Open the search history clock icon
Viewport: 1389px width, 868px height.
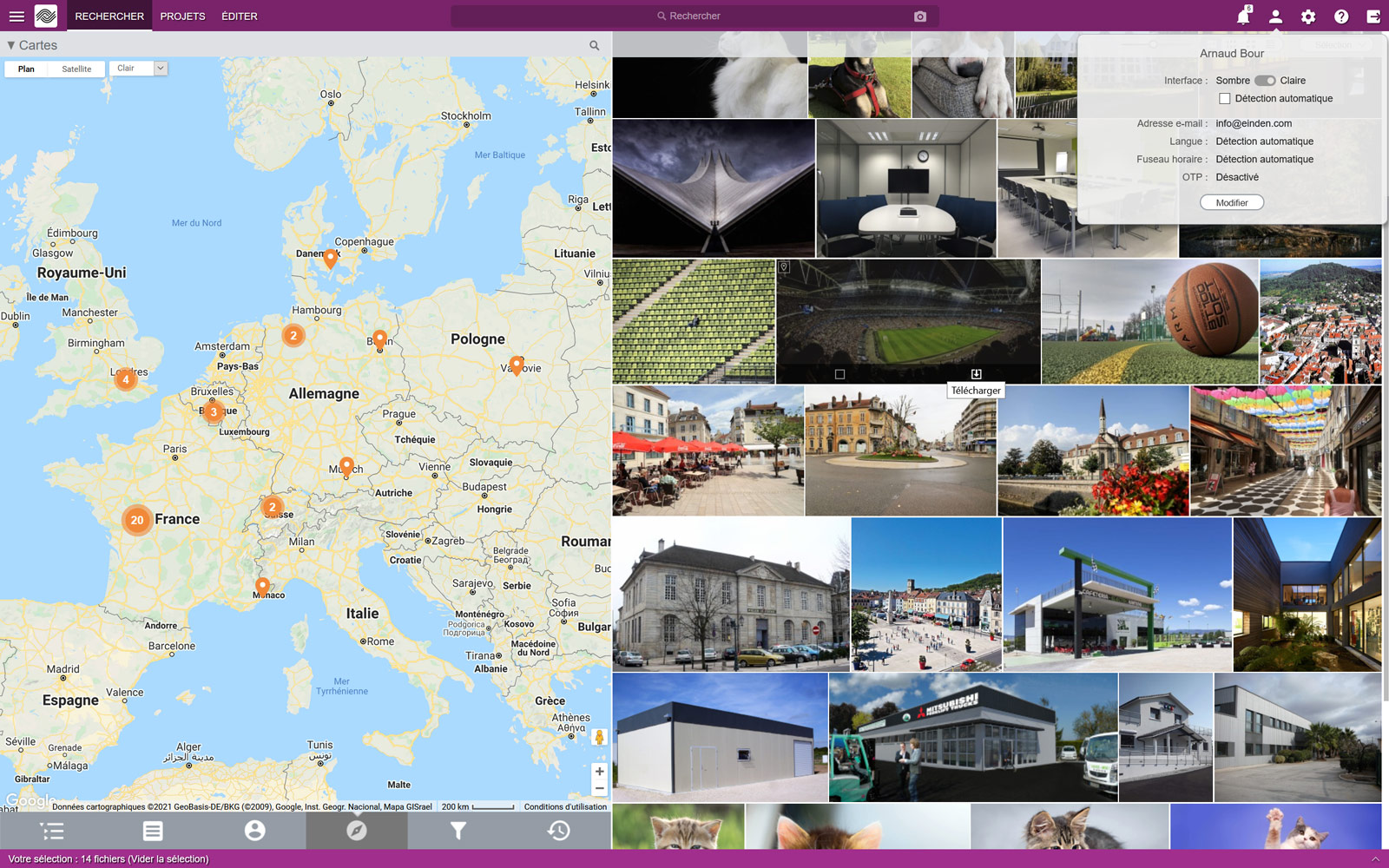pos(558,830)
